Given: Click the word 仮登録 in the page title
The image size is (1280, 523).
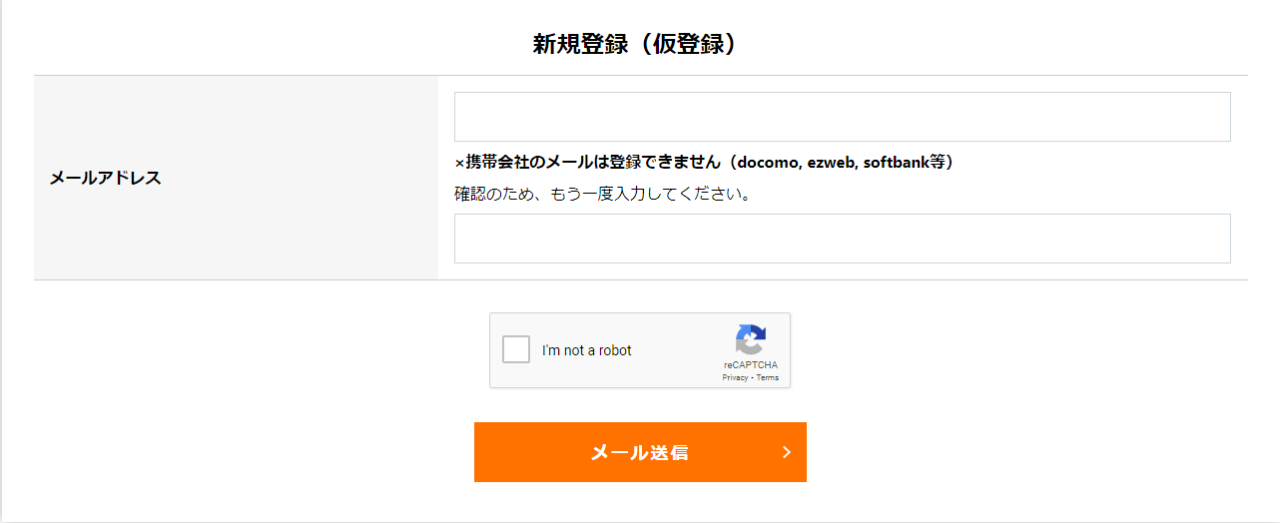Looking at the screenshot, I should [683, 44].
